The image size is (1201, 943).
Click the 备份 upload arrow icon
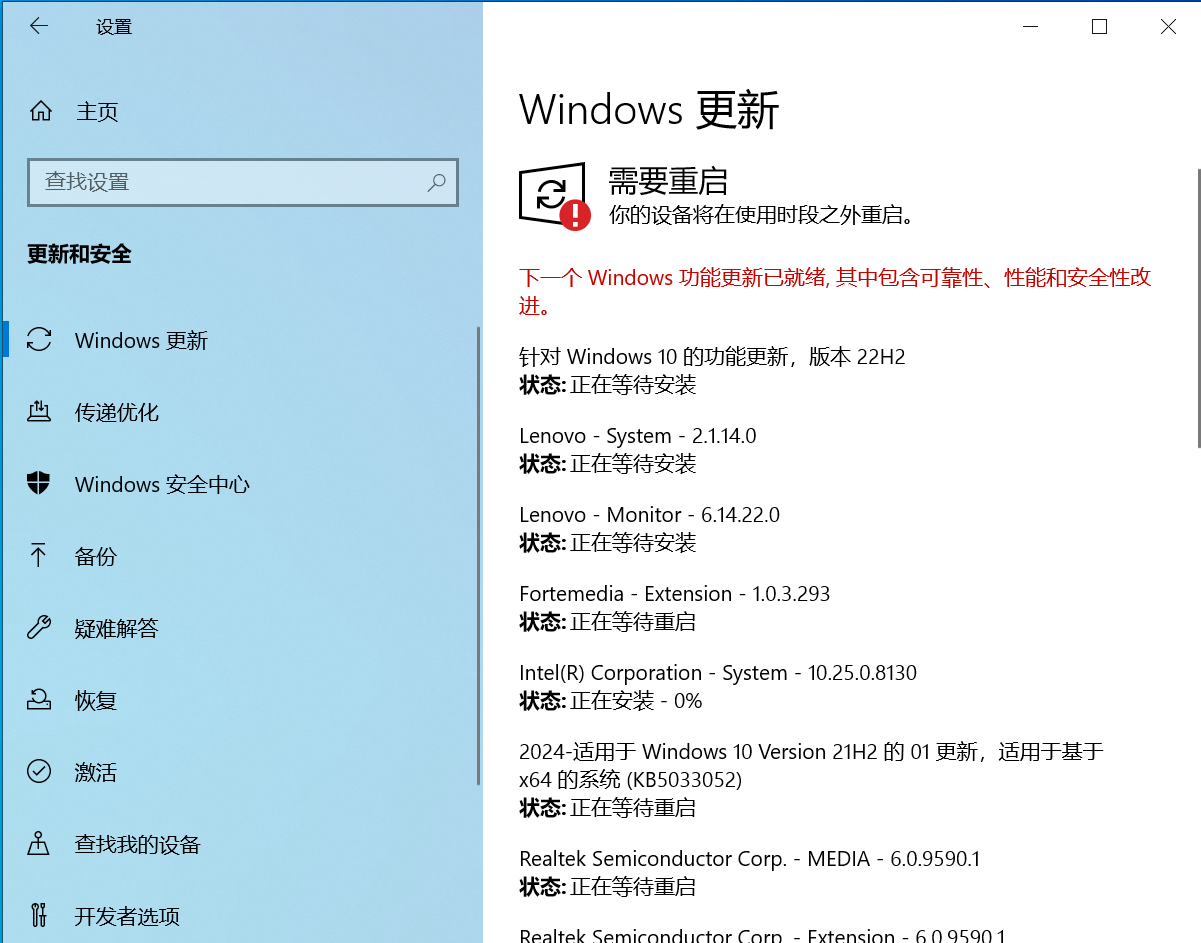click(x=39, y=556)
